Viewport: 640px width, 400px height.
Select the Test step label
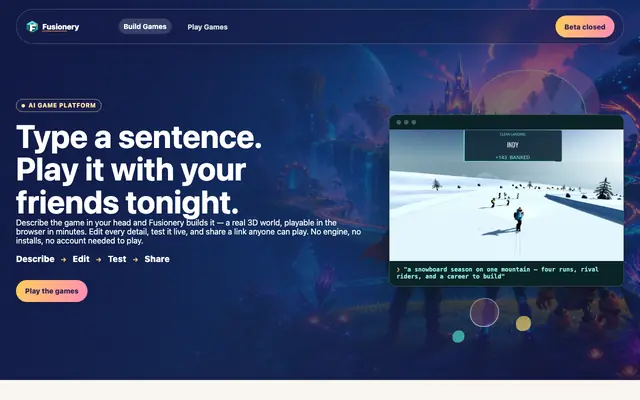tap(117, 259)
